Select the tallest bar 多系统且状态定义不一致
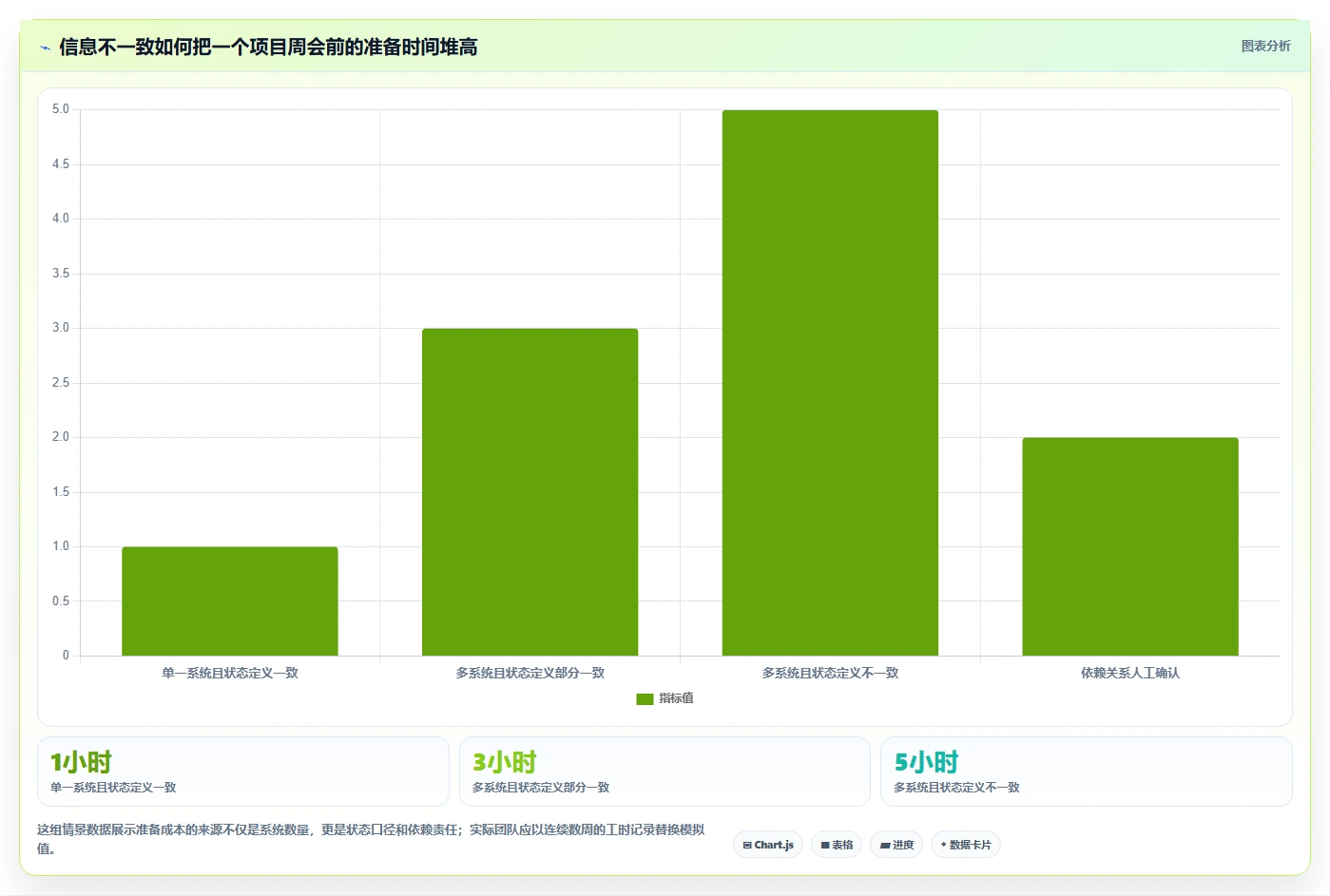 click(830, 383)
